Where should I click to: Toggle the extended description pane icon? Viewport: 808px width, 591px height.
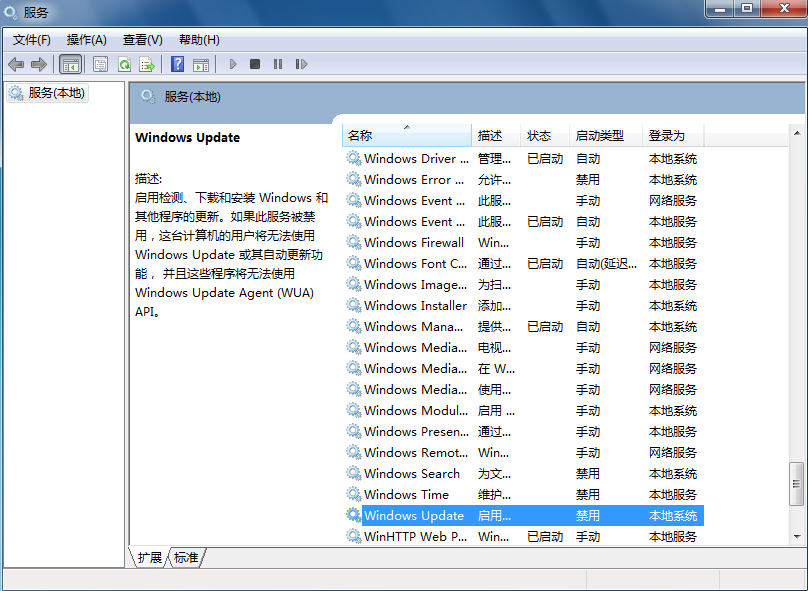point(201,64)
